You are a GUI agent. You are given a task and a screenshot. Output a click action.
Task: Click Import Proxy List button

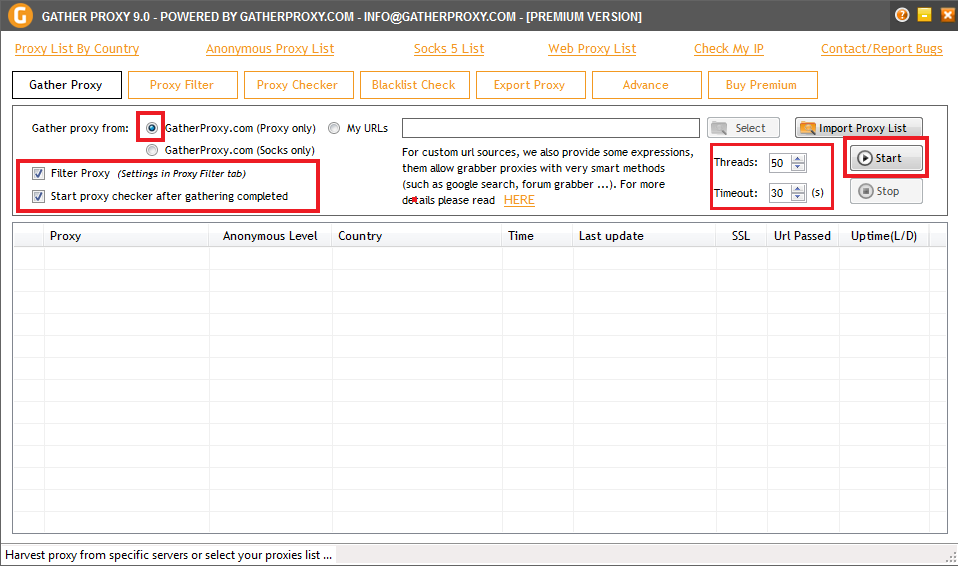[858, 128]
